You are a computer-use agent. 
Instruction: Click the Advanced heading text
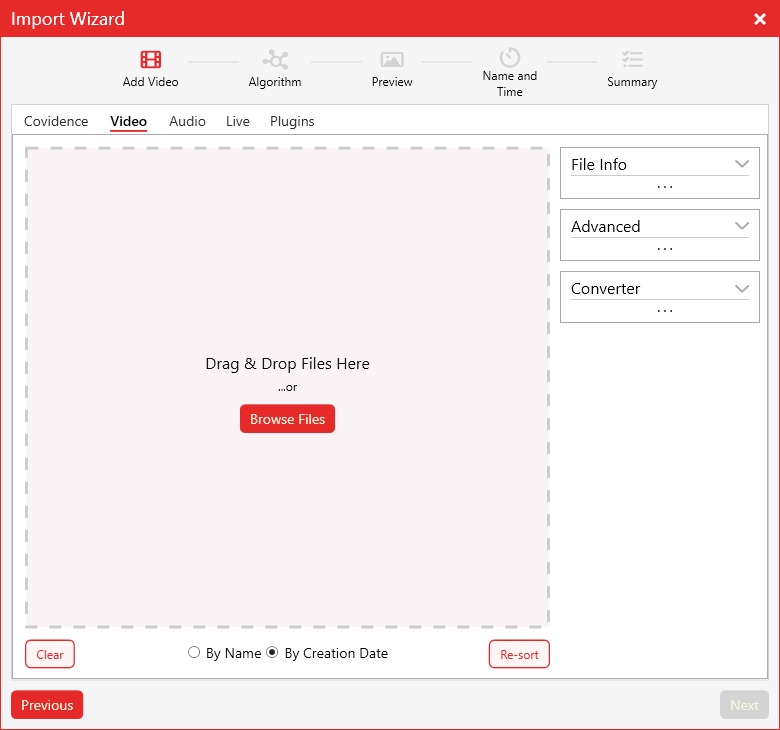point(605,226)
